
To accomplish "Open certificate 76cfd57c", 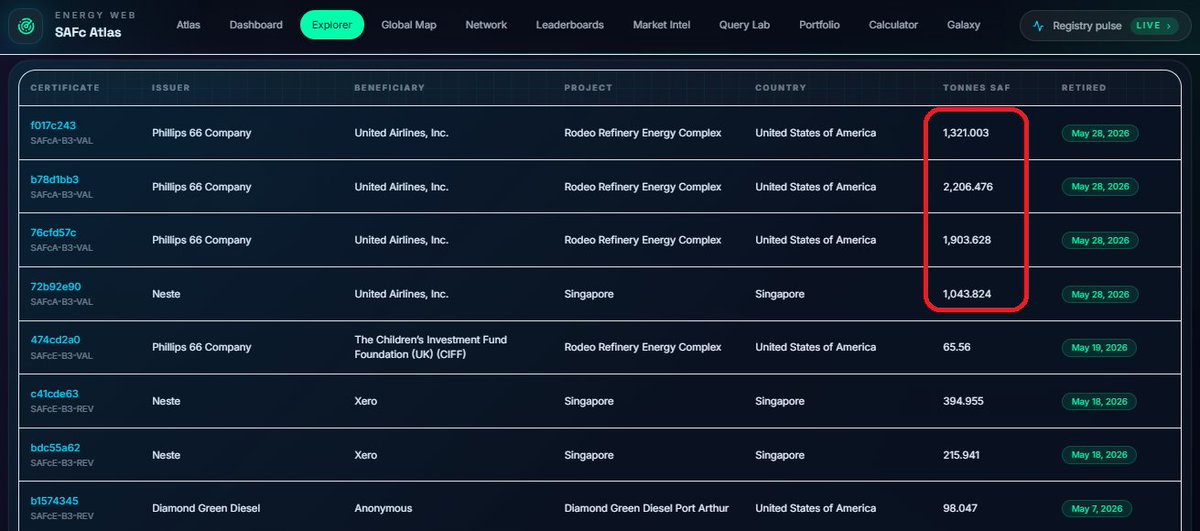I will [53, 232].
